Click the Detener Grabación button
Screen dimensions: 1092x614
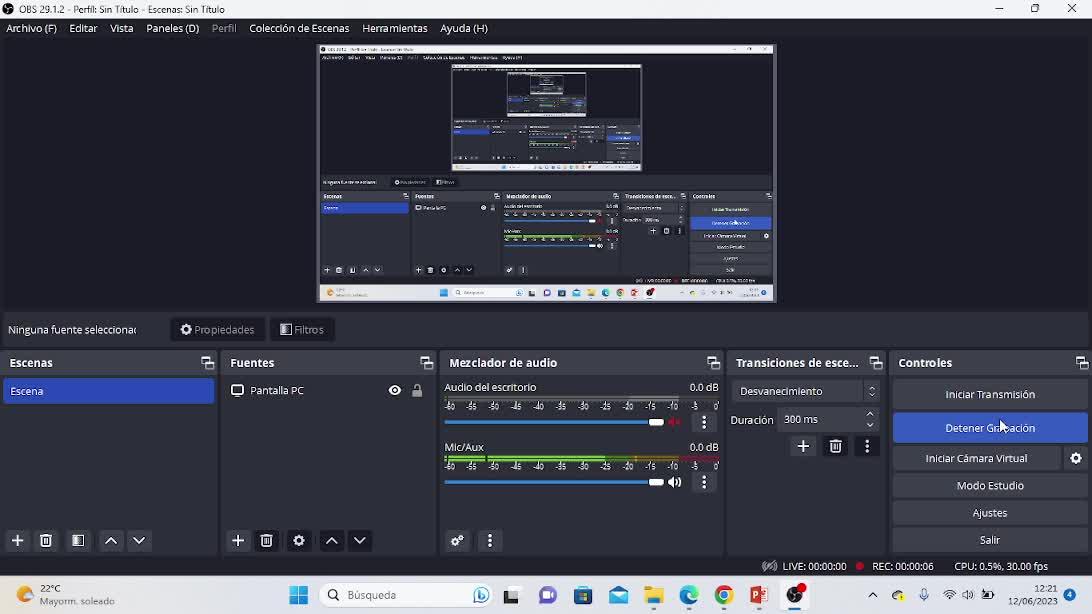pyautogui.click(x=989, y=428)
